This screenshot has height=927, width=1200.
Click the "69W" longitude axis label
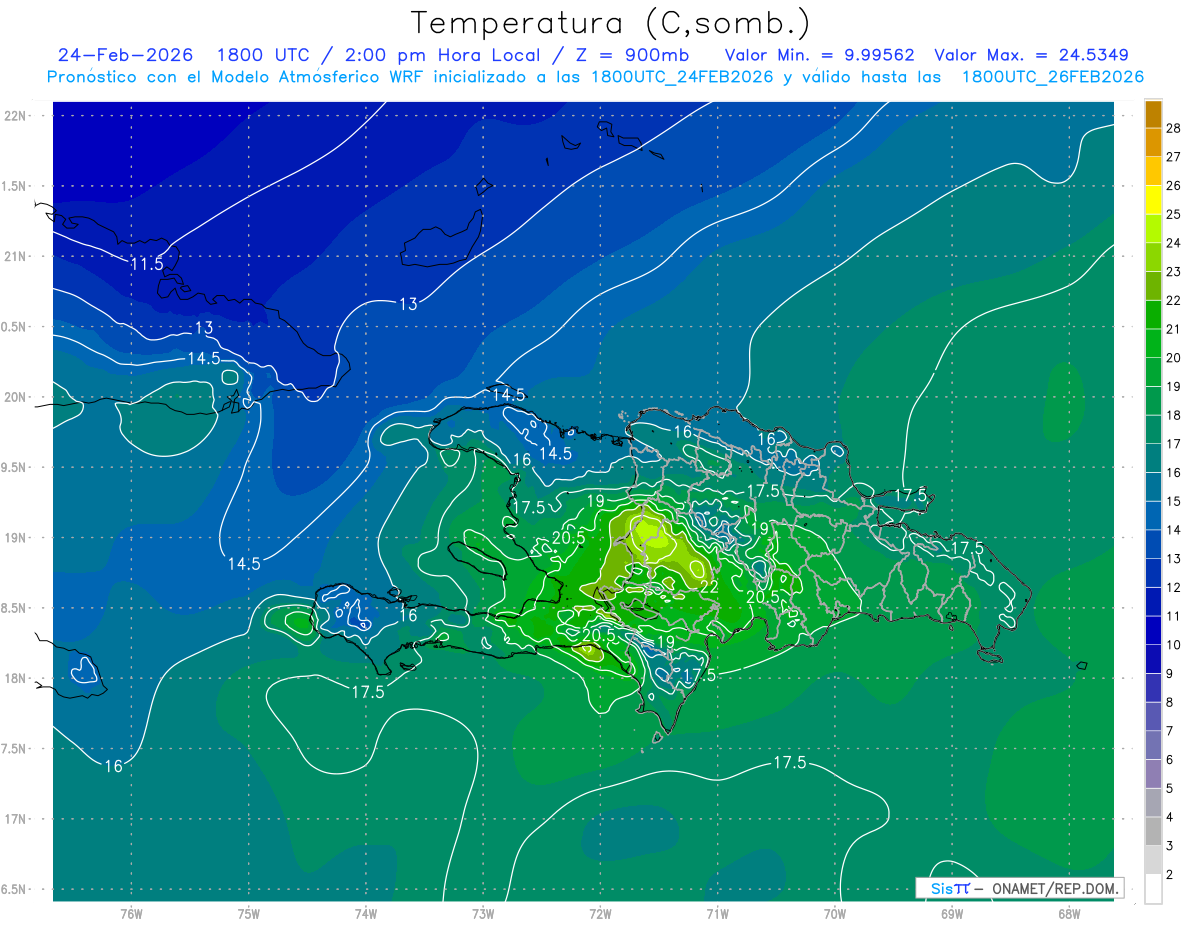(x=952, y=913)
